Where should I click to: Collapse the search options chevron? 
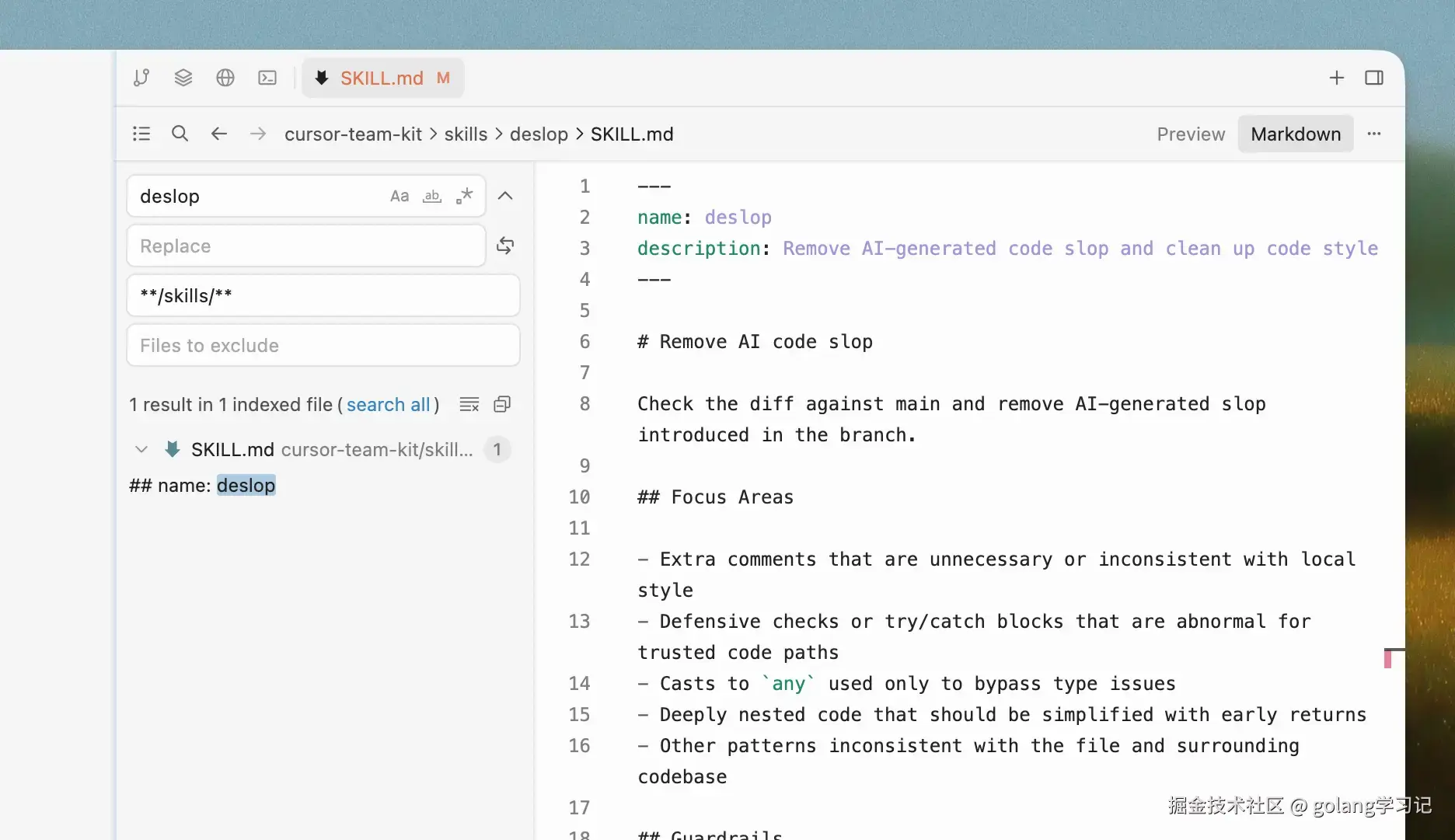click(505, 196)
